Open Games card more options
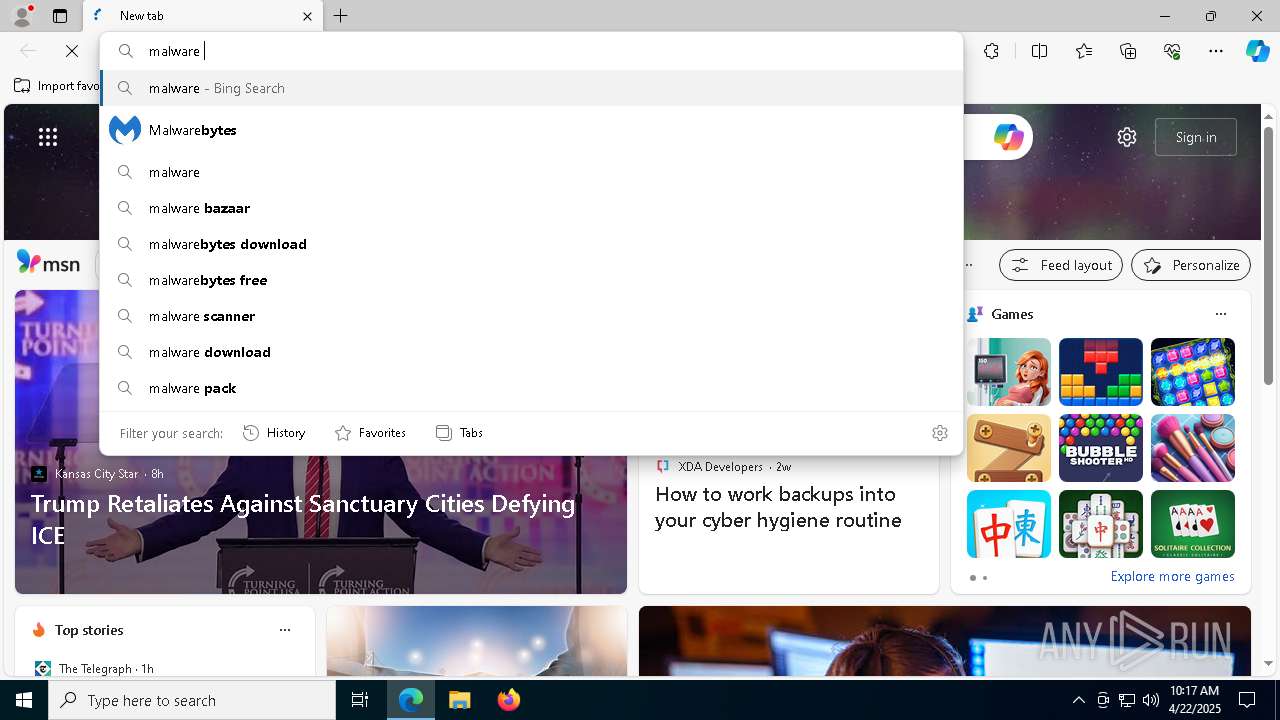 click(1221, 314)
